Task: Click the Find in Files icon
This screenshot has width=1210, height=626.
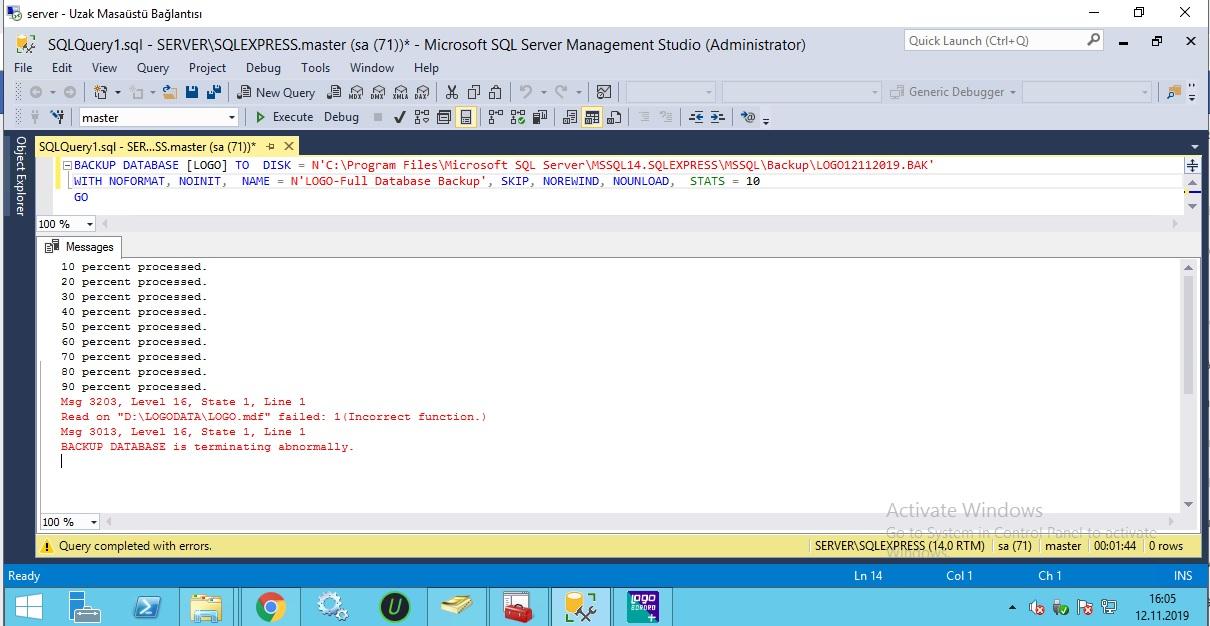Action: (1173, 92)
